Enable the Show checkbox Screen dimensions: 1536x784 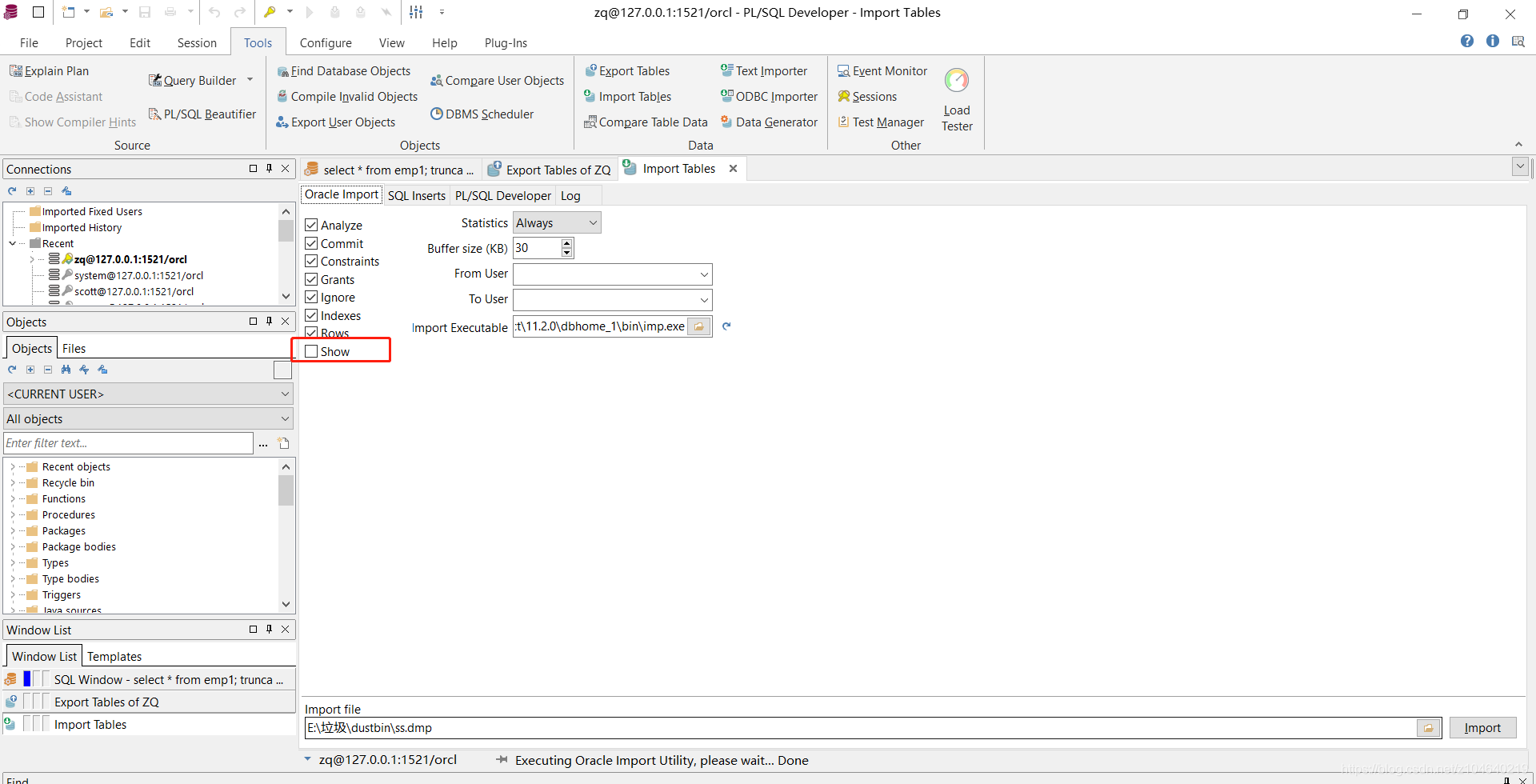(311, 351)
